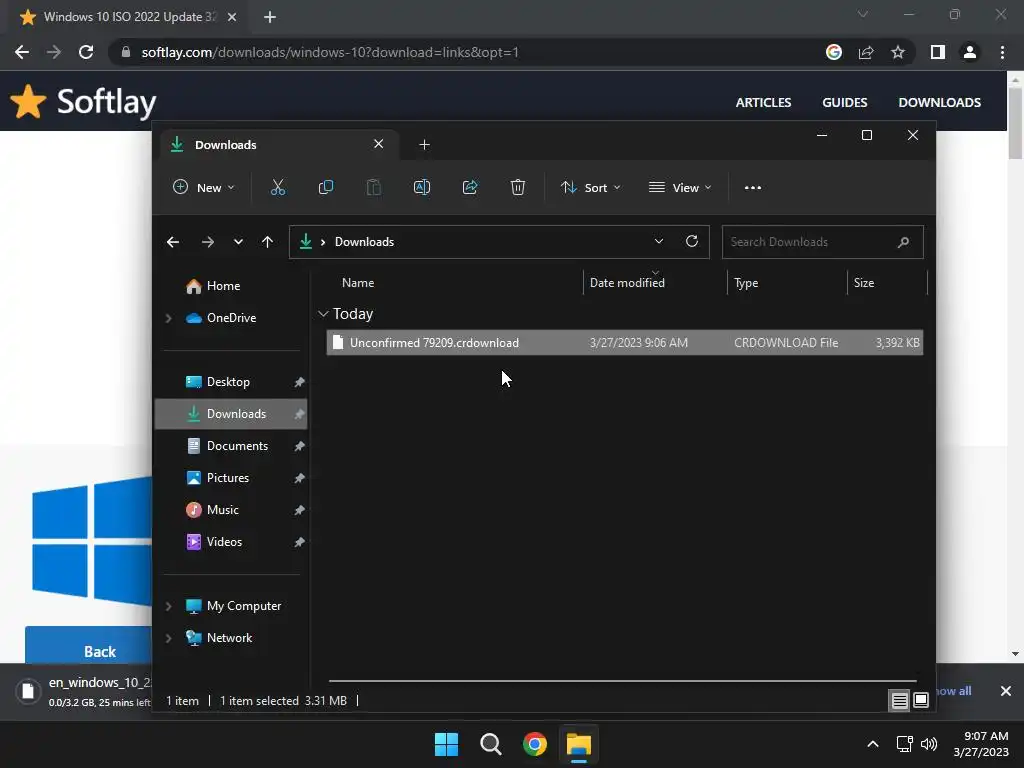Click the Softlay logo link
Viewport: 1024px width, 768px height.
tap(83, 102)
